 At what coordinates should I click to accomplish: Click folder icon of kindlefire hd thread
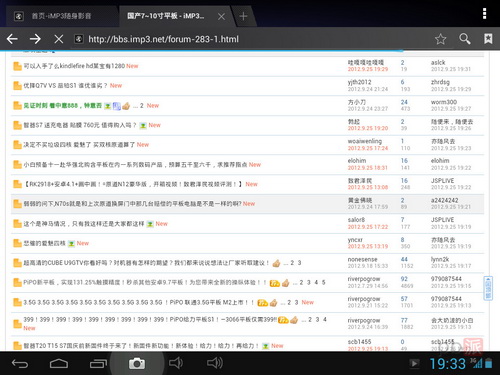17,66
